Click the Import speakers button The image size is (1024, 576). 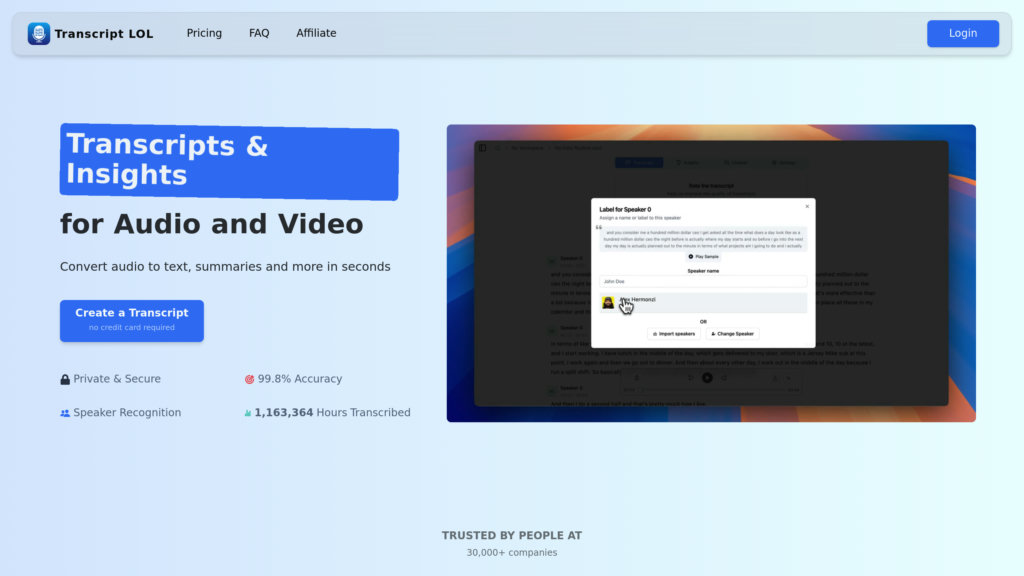tap(674, 334)
